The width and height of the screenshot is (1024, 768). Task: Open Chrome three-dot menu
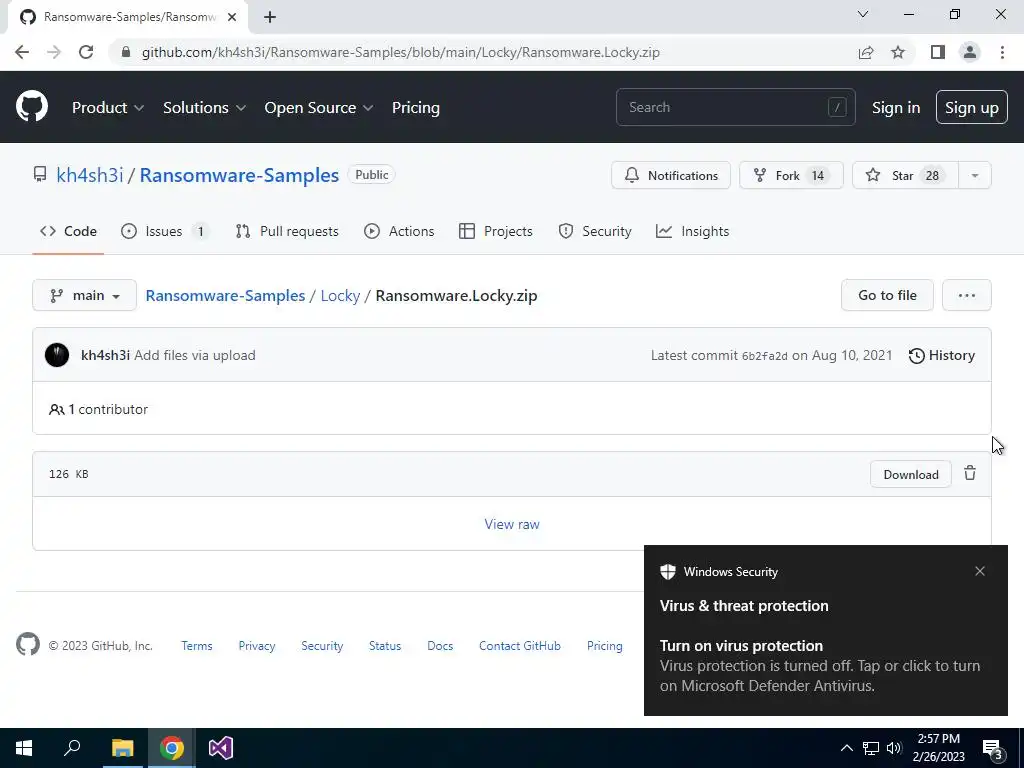pyautogui.click(x=1002, y=52)
